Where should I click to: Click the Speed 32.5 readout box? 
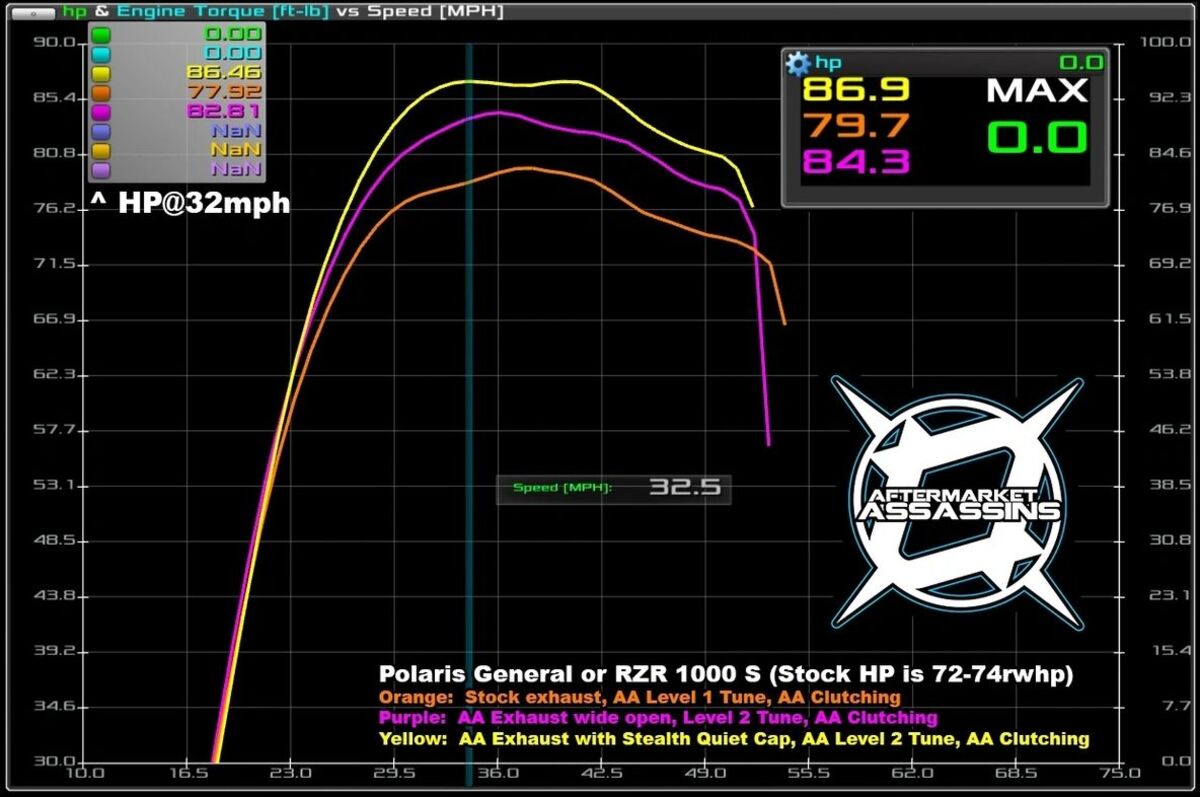coord(613,488)
